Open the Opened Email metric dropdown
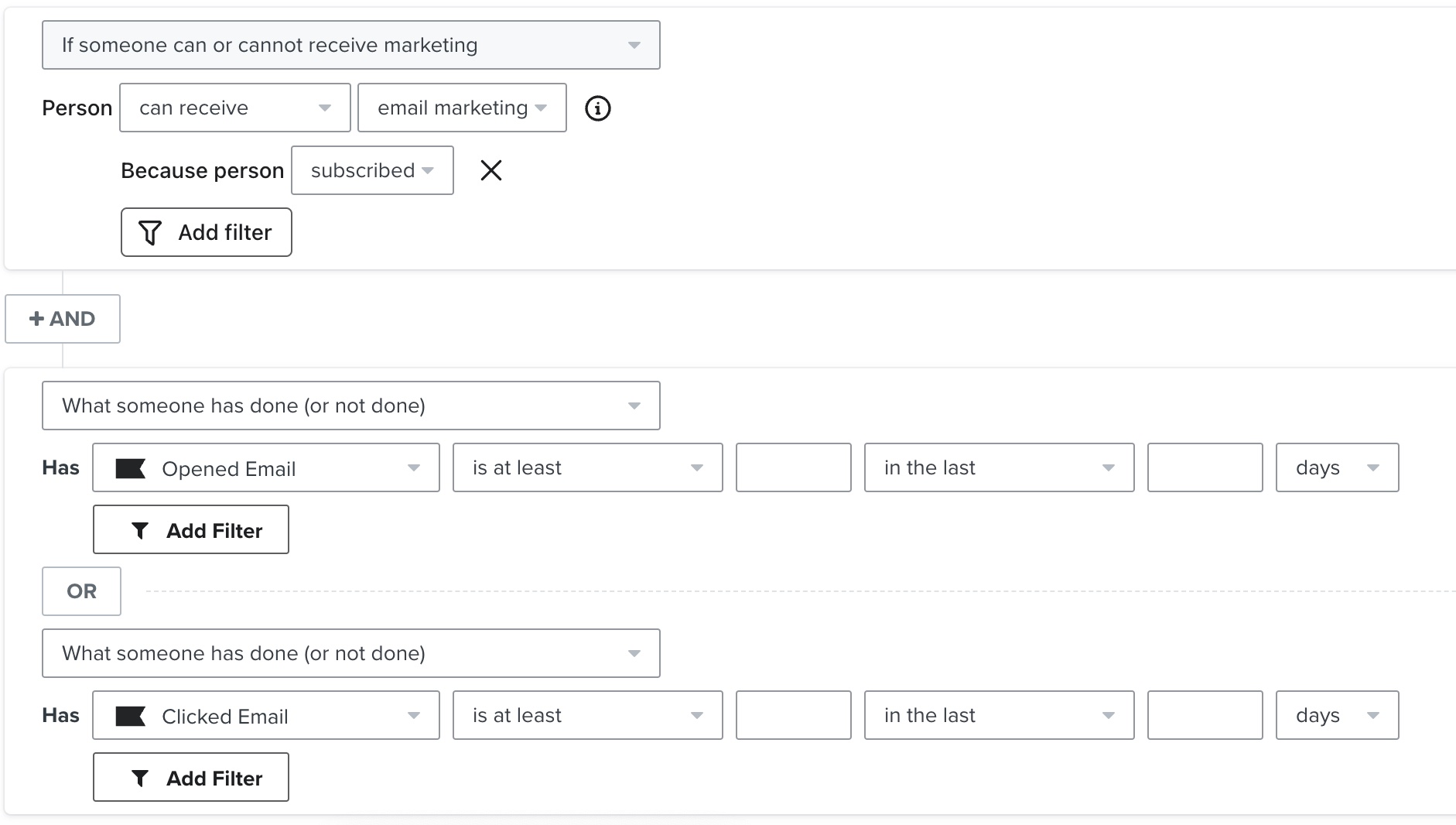This screenshot has width=1456, height=825. click(x=265, y=467)
